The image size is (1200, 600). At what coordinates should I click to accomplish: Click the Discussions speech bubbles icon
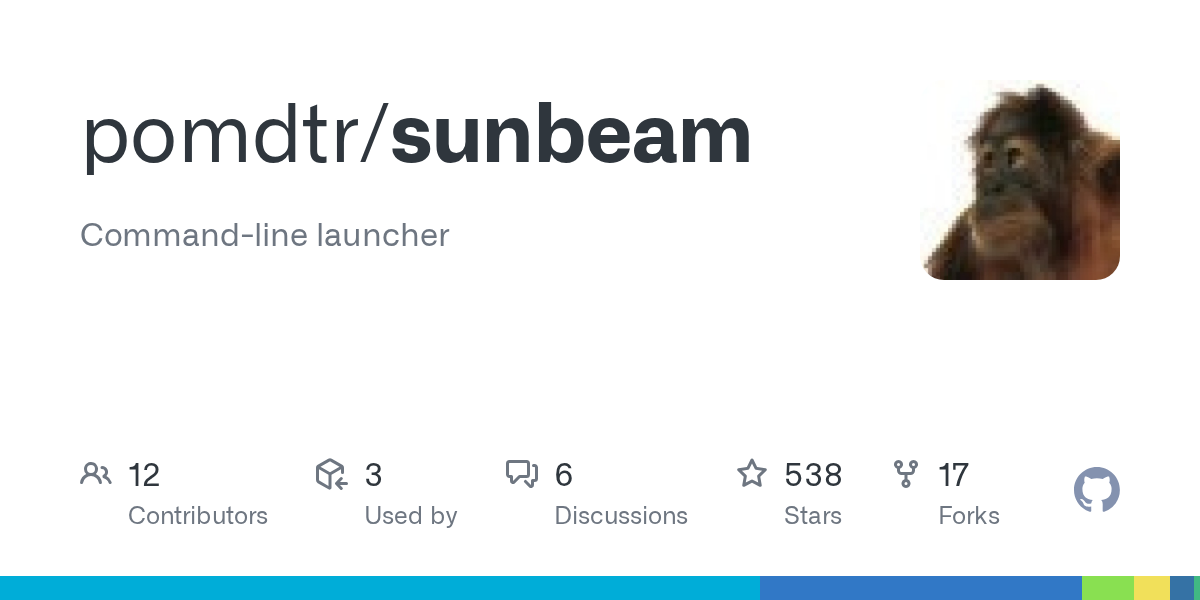(x=522, y=474)
